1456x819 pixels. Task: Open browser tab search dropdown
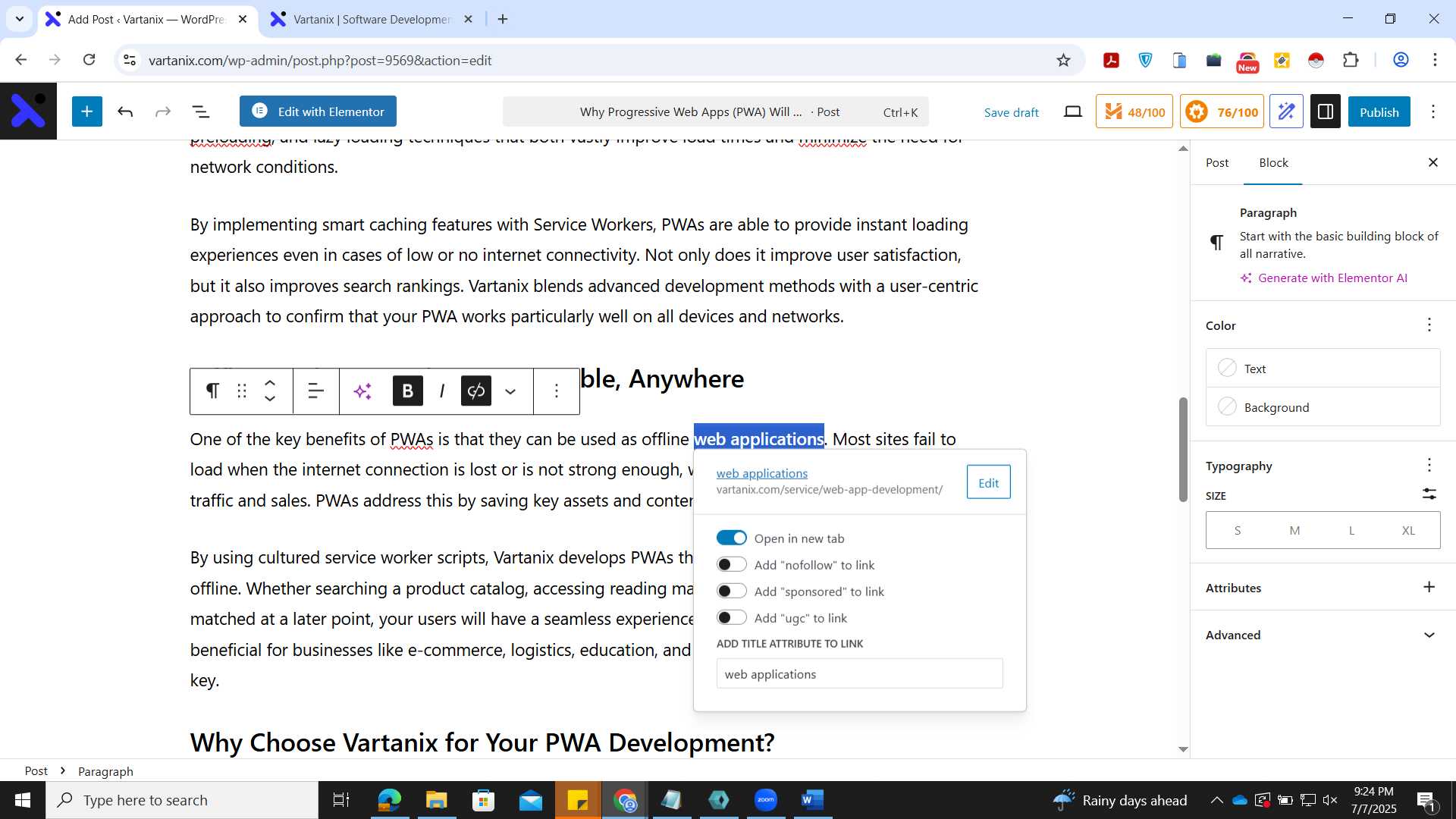point(20,19)
